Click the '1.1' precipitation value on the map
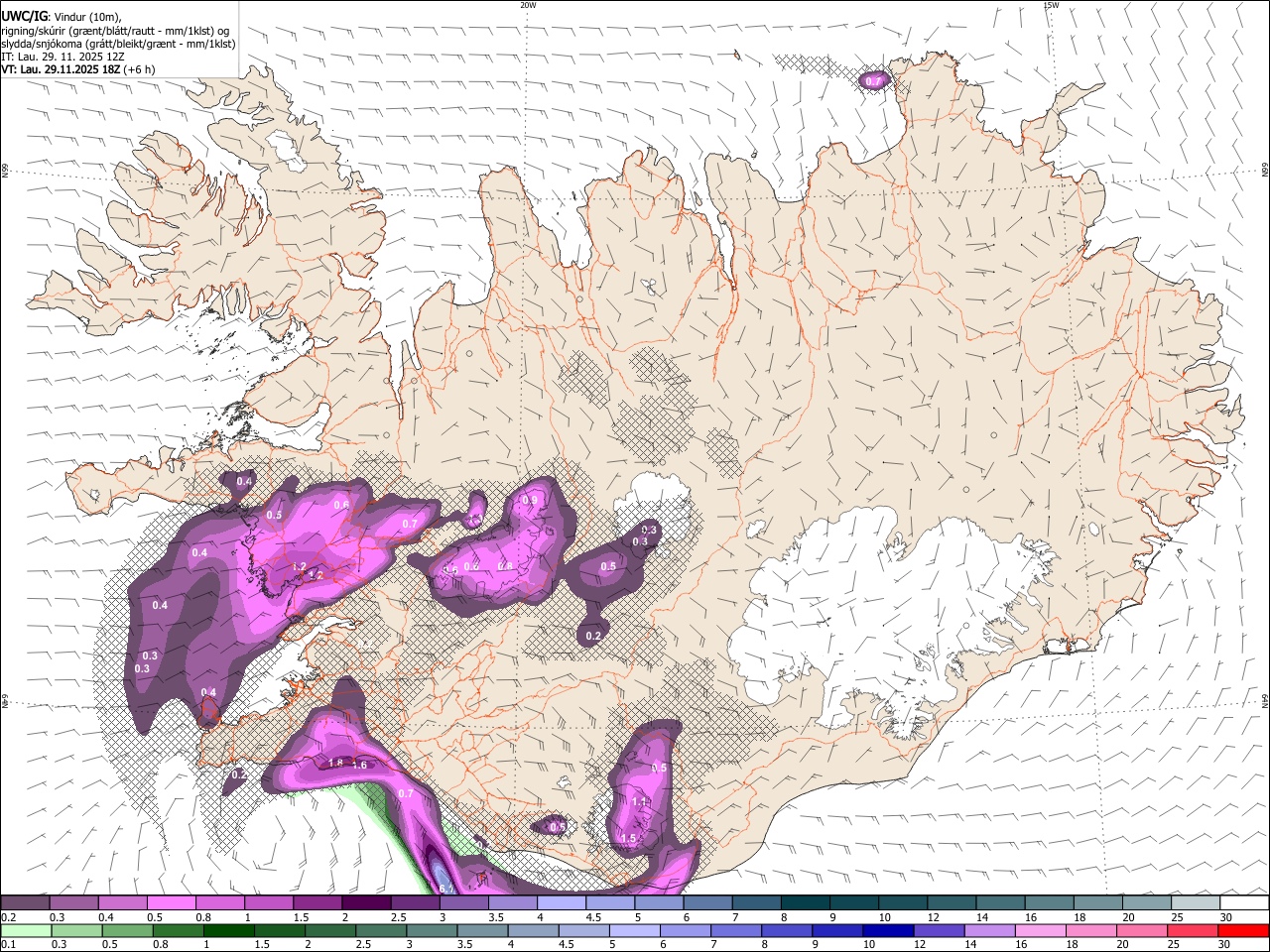Image resolution: width=1270 pixels, height=952 pixels. [x=639, y=802]
